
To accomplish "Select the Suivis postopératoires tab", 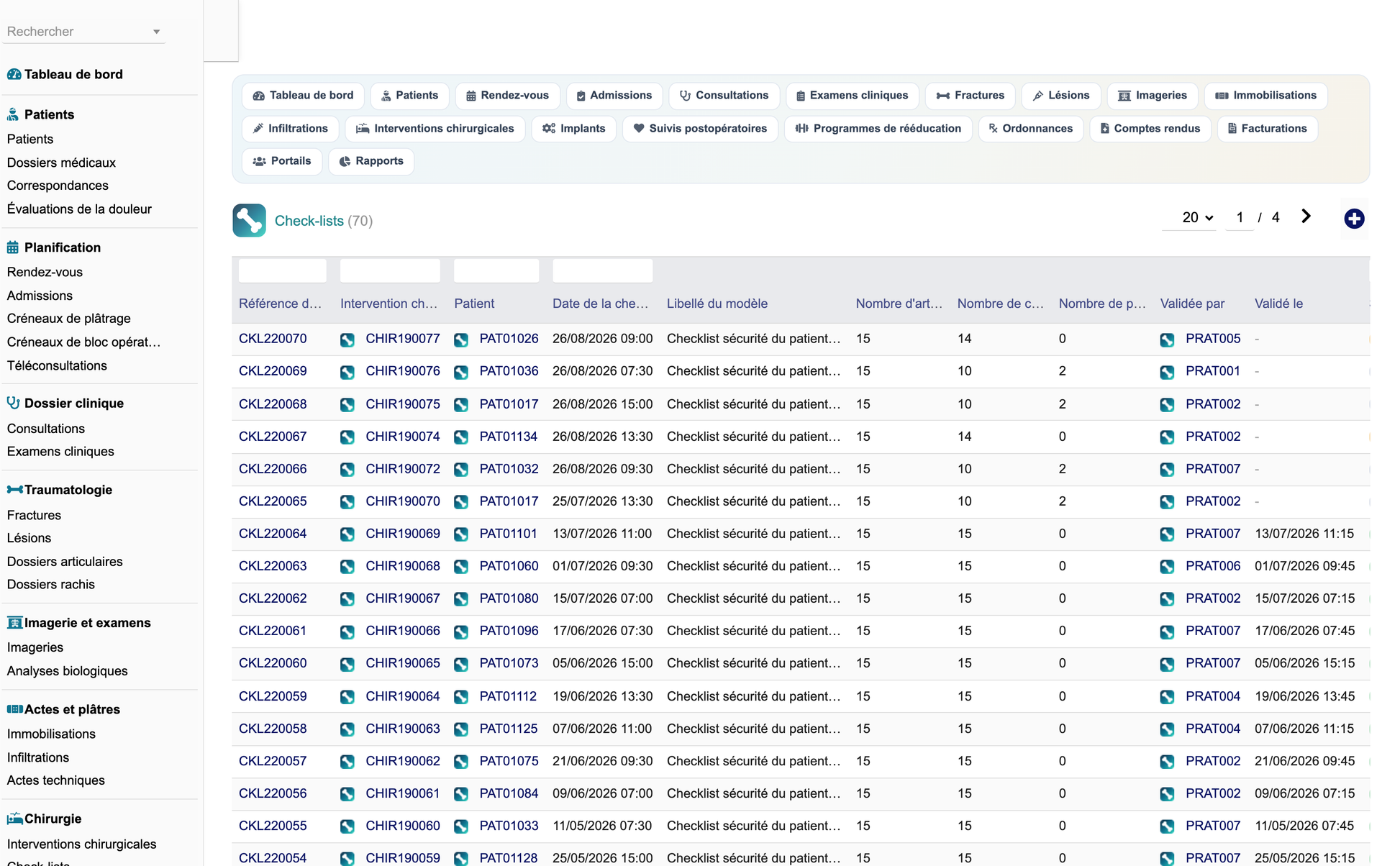I will pos(700,129).
